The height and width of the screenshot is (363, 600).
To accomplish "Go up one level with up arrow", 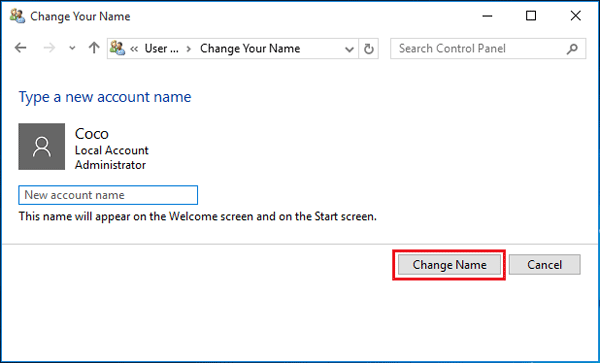I will 94,48.
